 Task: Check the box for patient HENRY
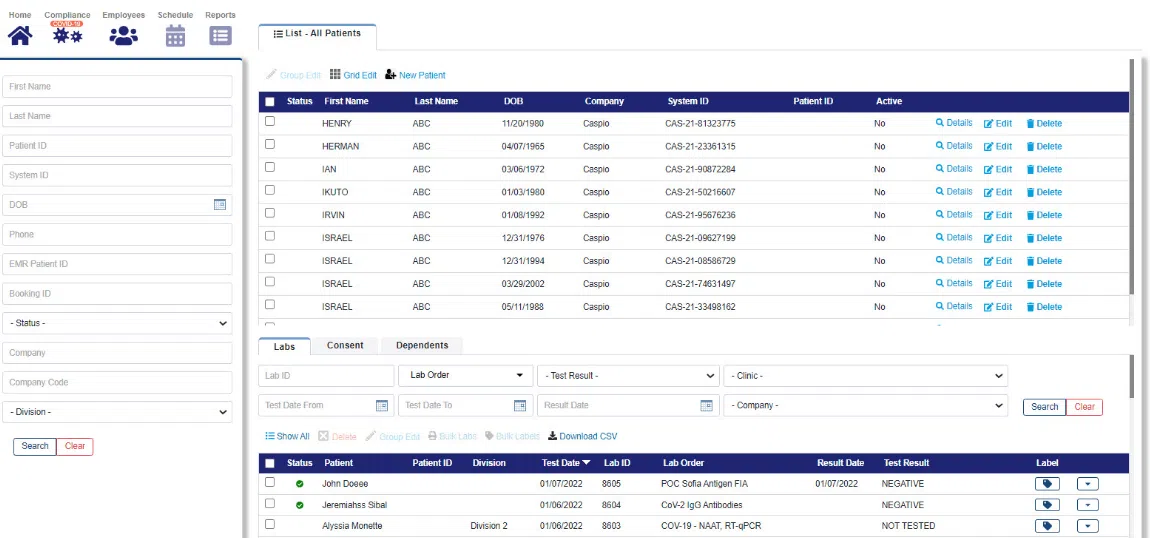(270, 122)
